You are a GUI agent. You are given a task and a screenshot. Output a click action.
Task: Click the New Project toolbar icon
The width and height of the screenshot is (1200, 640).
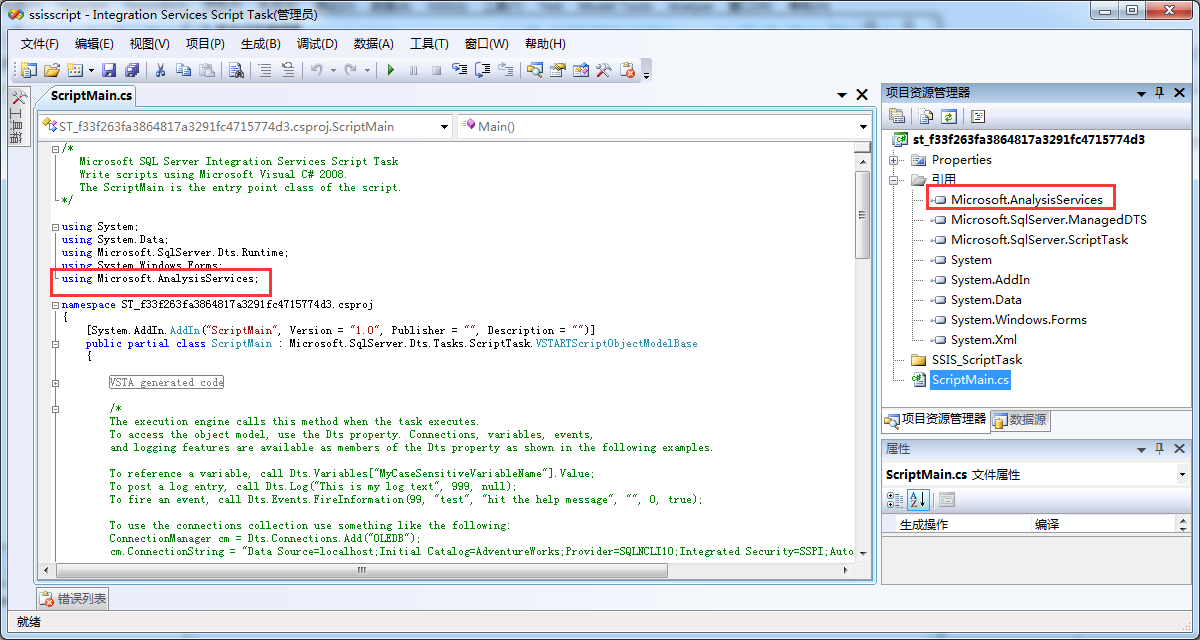tap(29, 70)
